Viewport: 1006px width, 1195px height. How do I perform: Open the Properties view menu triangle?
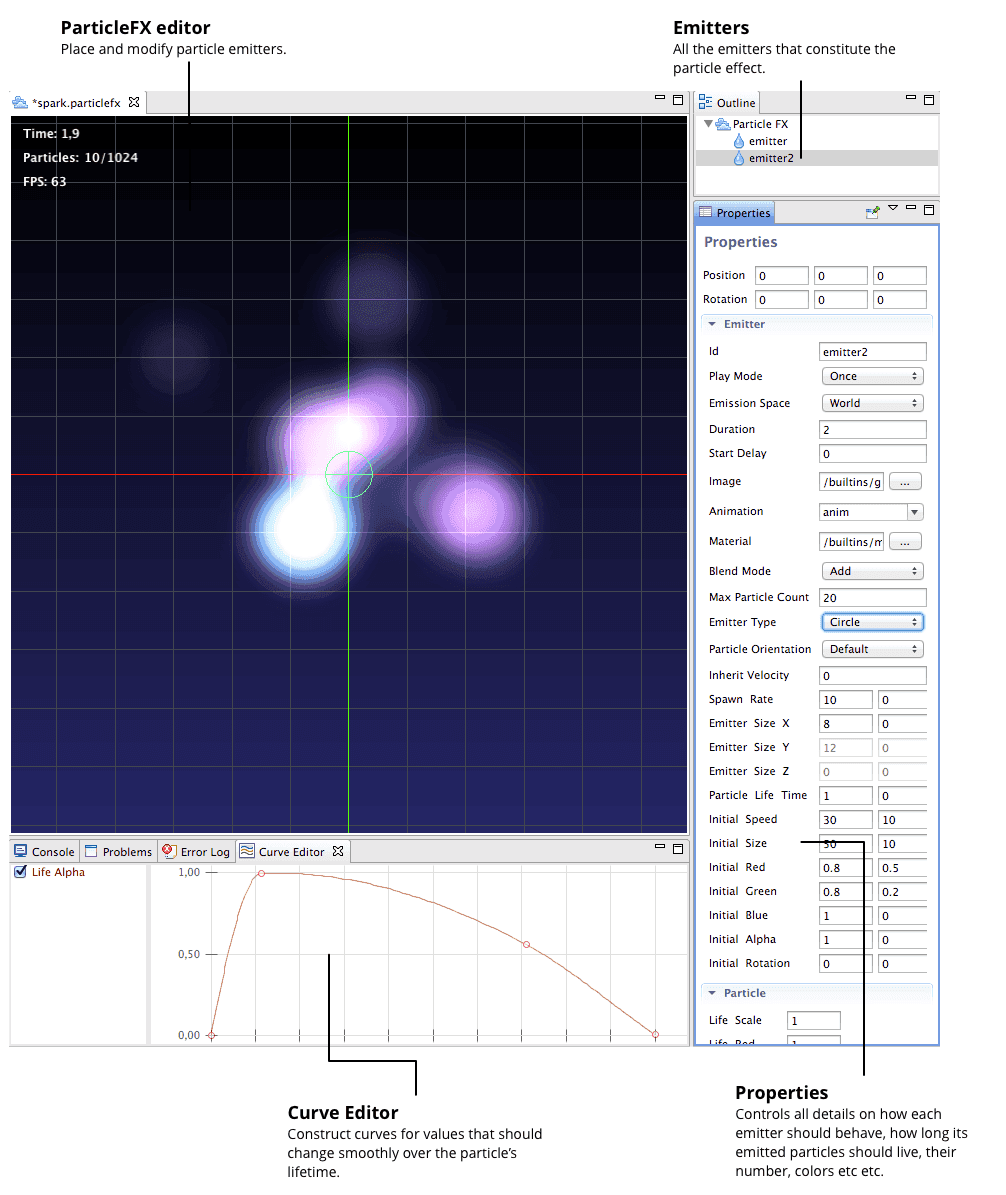pos(893,209)
